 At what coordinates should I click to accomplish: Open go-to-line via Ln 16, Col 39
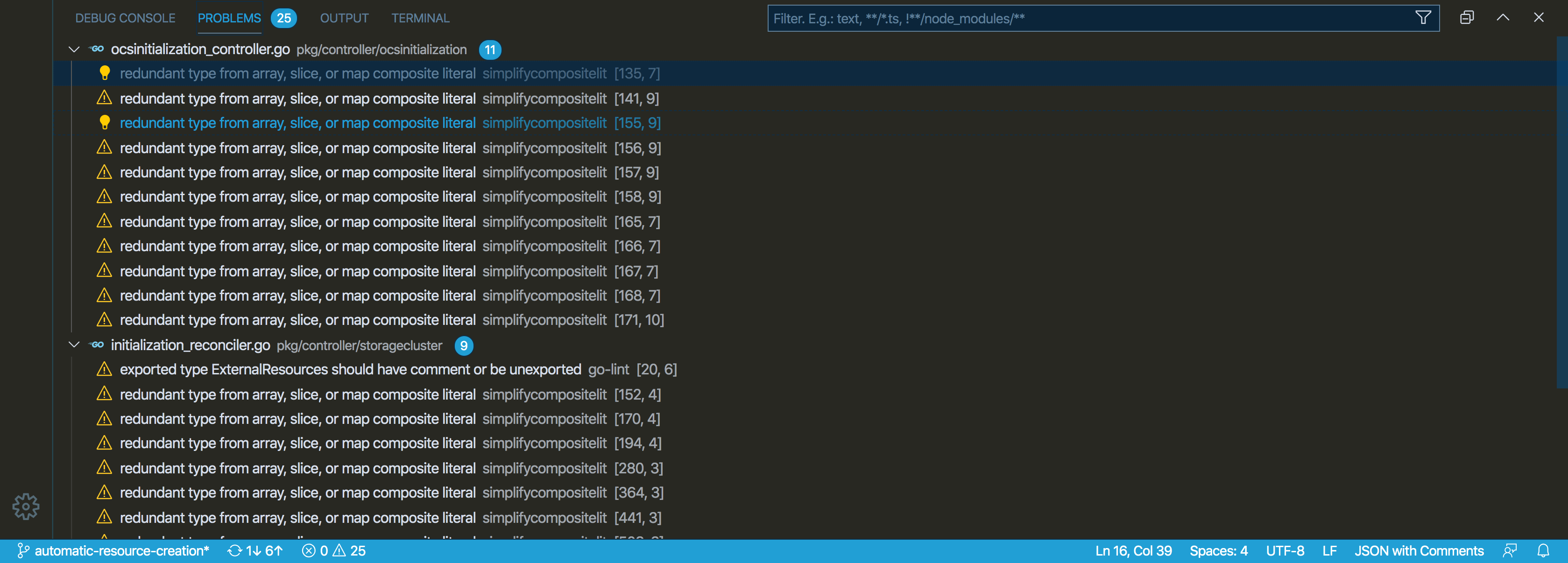(1132, 551)
